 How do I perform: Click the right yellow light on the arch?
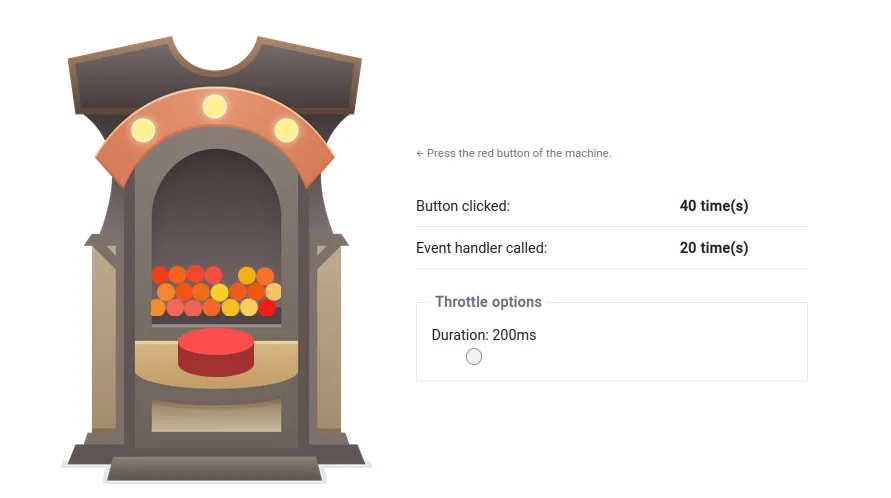286,130
